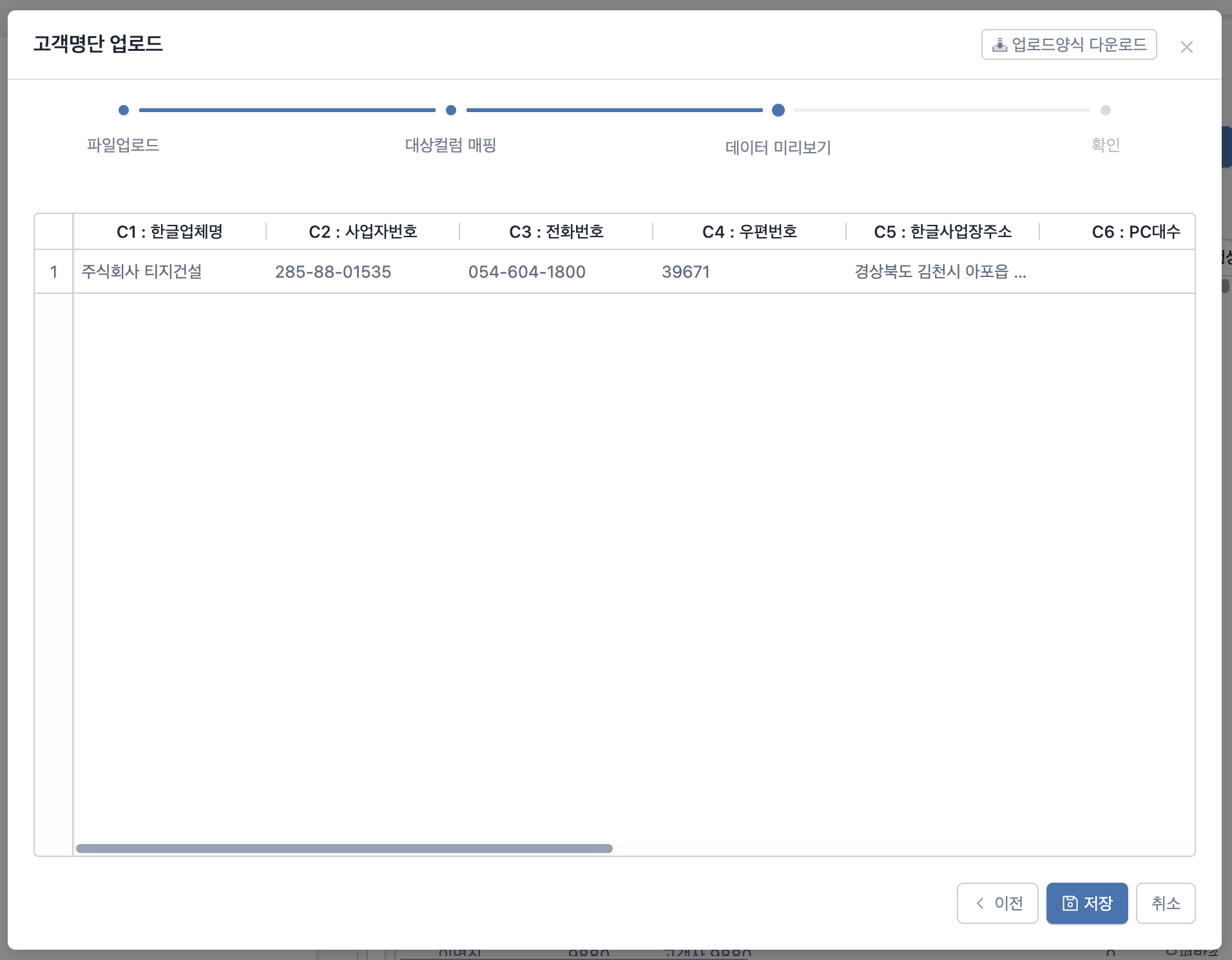Click the business number 285-88-01535 cell
Screen dimensions: 1232x960
coord(333,272)
